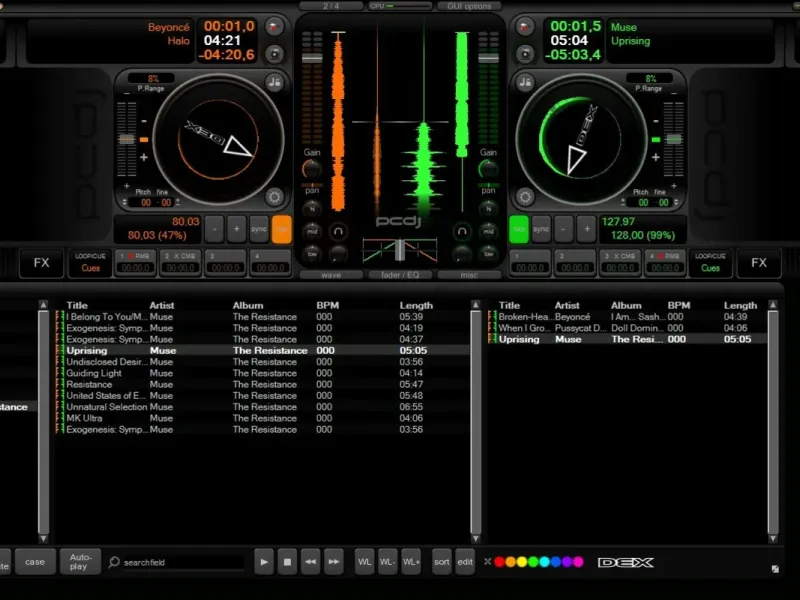Select the red color swatch
The image size is (800, 600).
(x=498, y=562)
